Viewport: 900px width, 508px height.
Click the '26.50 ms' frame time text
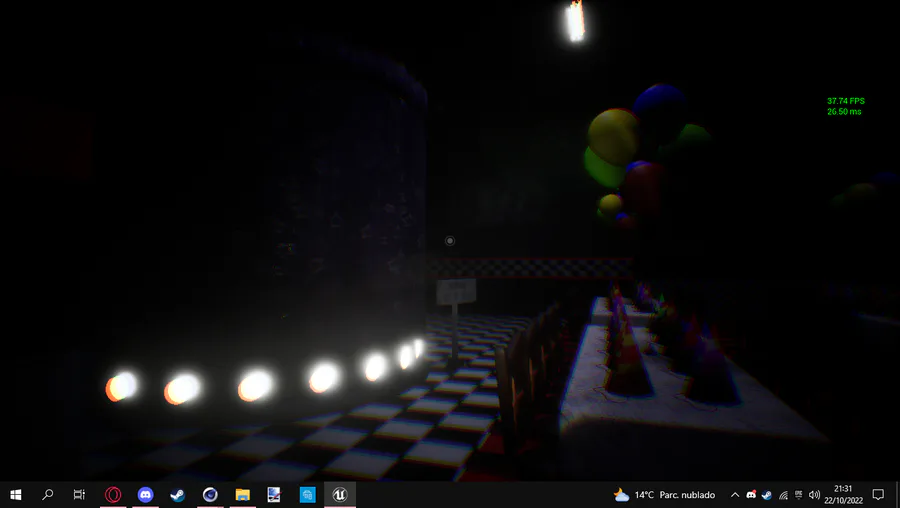(x=844, y=112)
